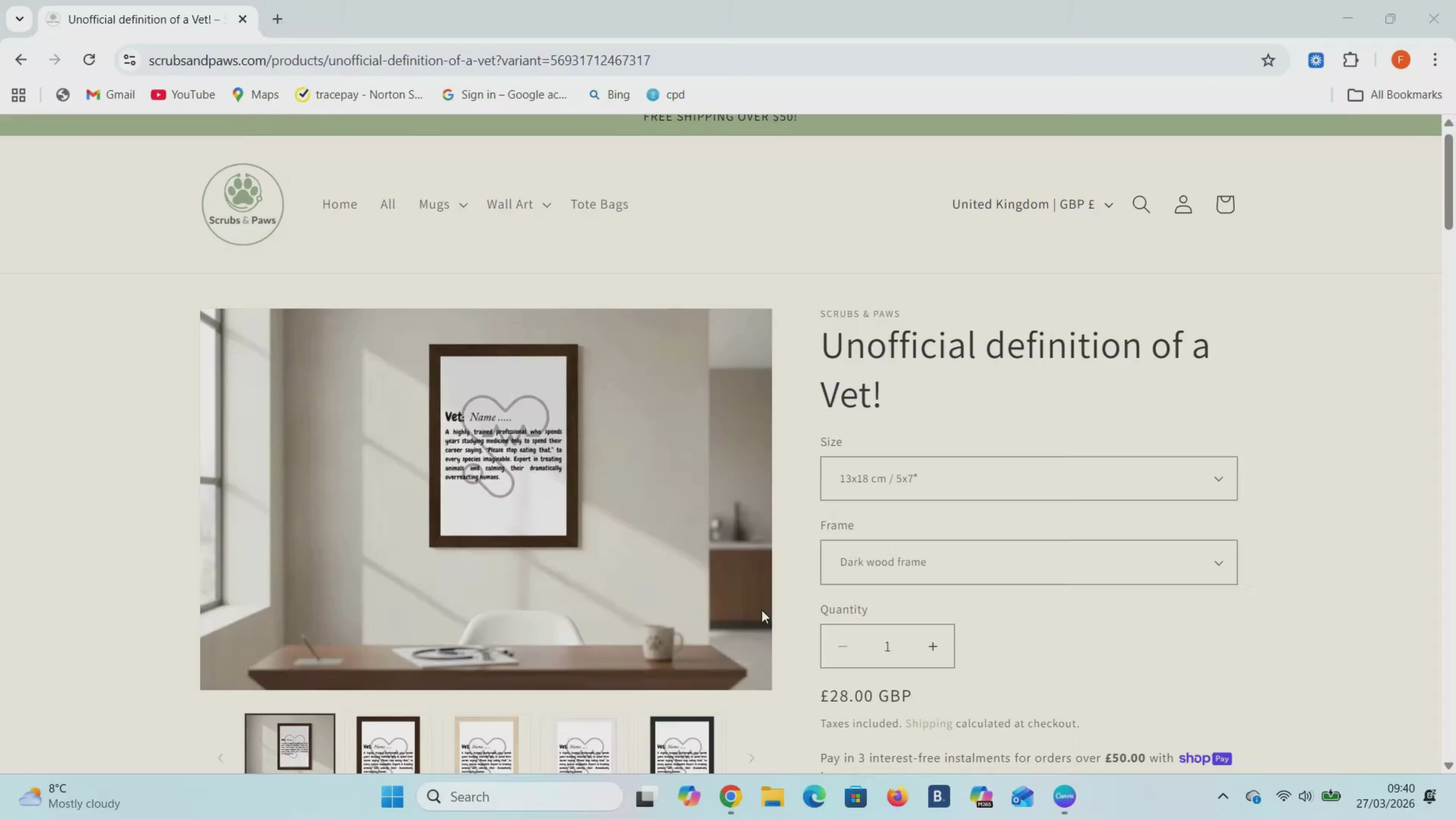Click the Scrubs & Paws logo
Viewport: 1456px width, 819px height.
click(x=243, y=204)
